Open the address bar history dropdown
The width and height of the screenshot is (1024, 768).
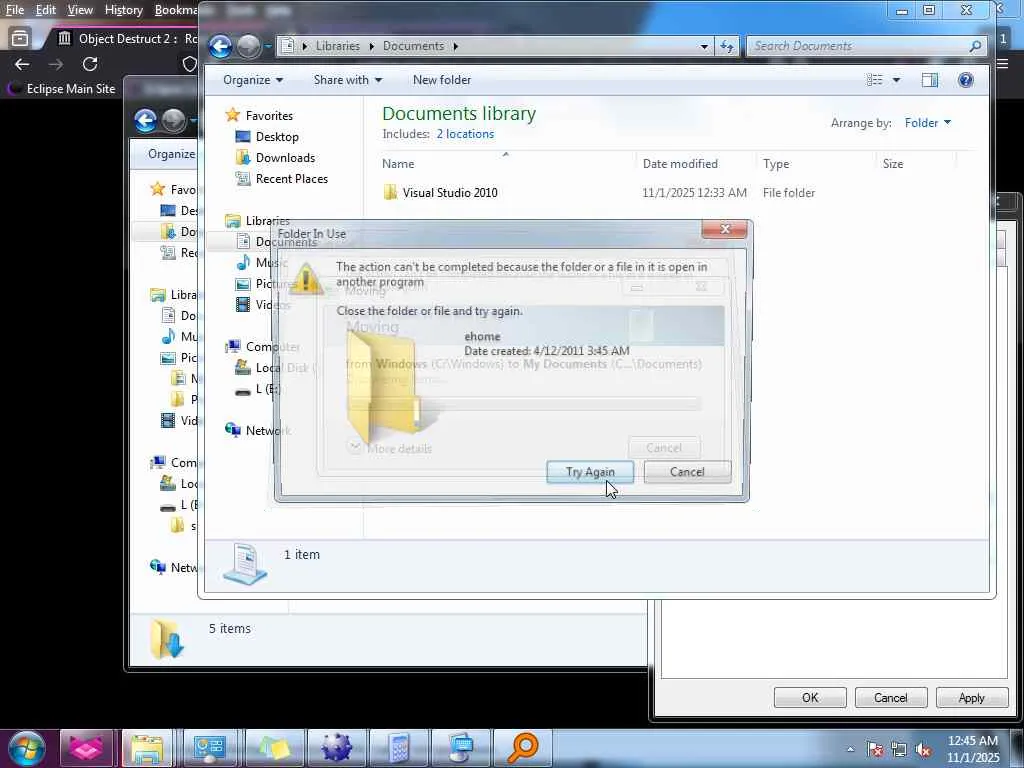click(704, 46)
